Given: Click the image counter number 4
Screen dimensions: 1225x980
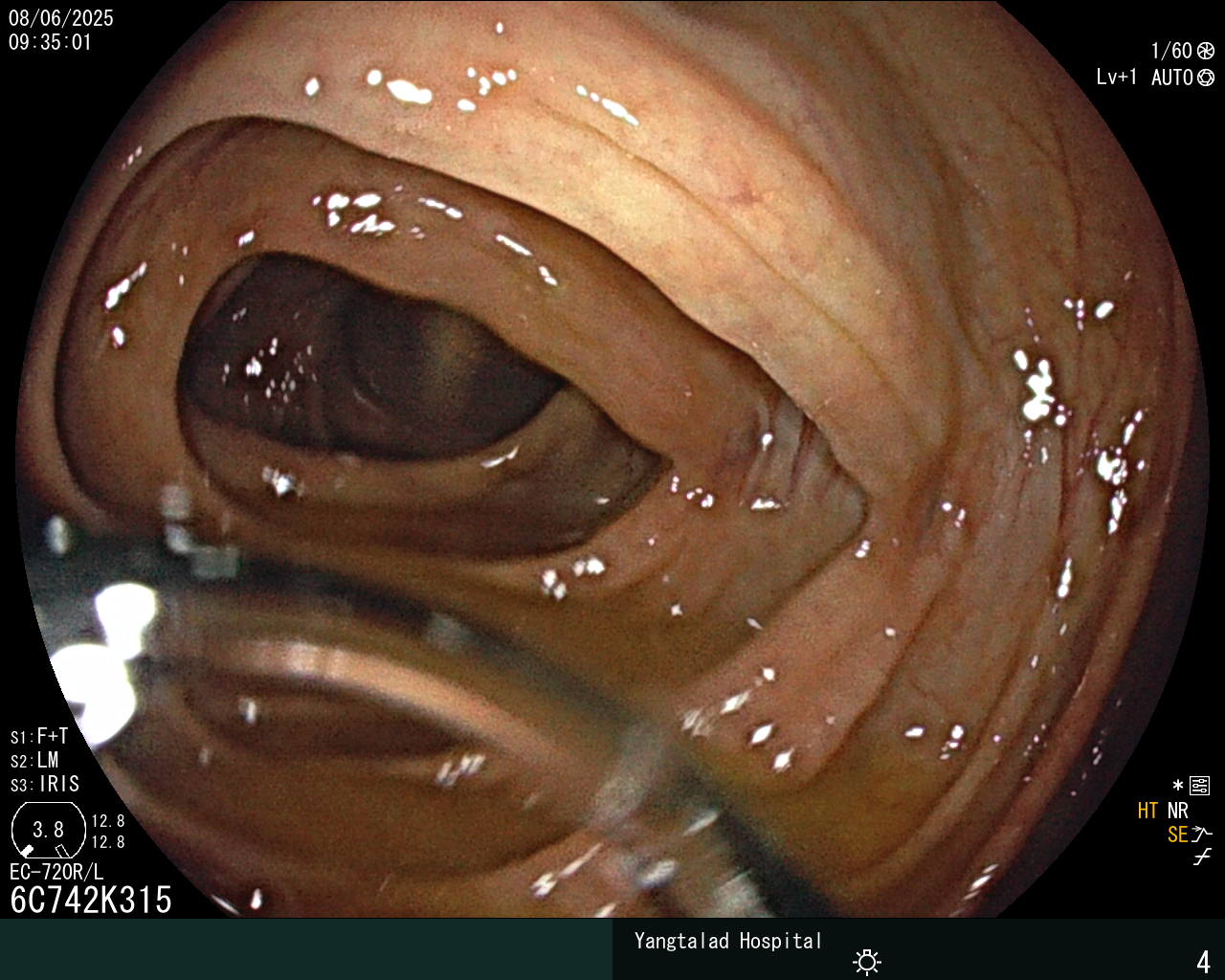Looking at the screenshot, I should tap(1204, 962).
